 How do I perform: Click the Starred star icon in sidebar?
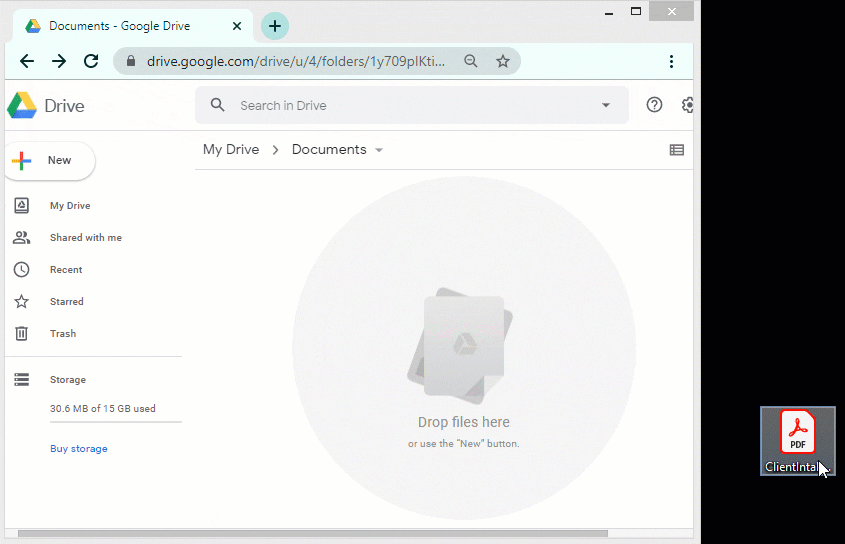(22, 301)
